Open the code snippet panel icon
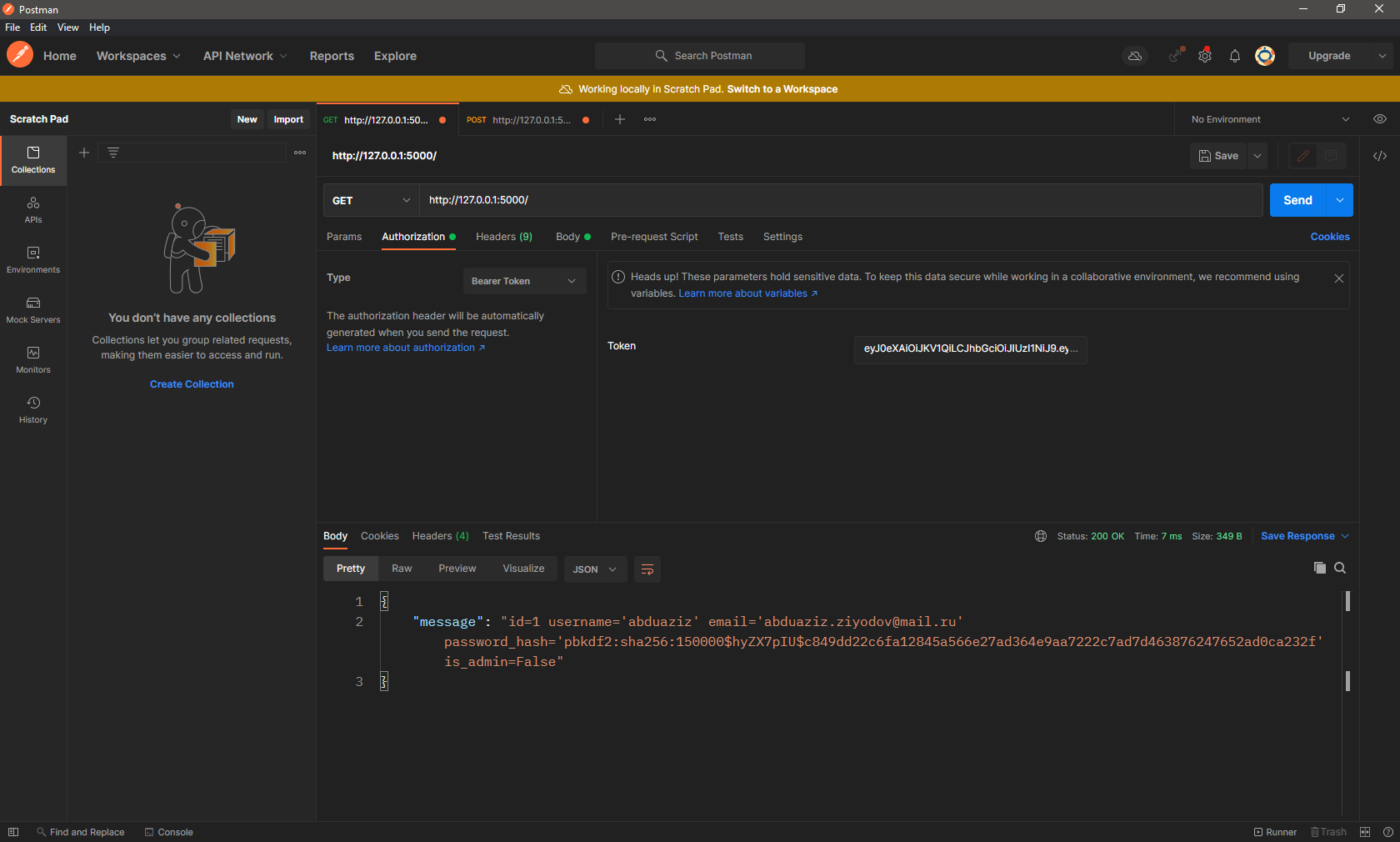 [x=1380, y=156]
